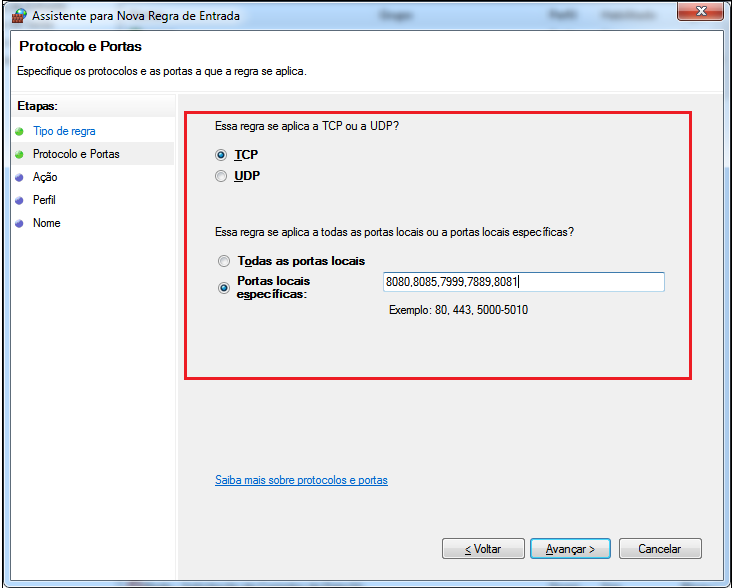Cancel the wizard with 'Cancelar' button
733x588 pixels.
660,549
